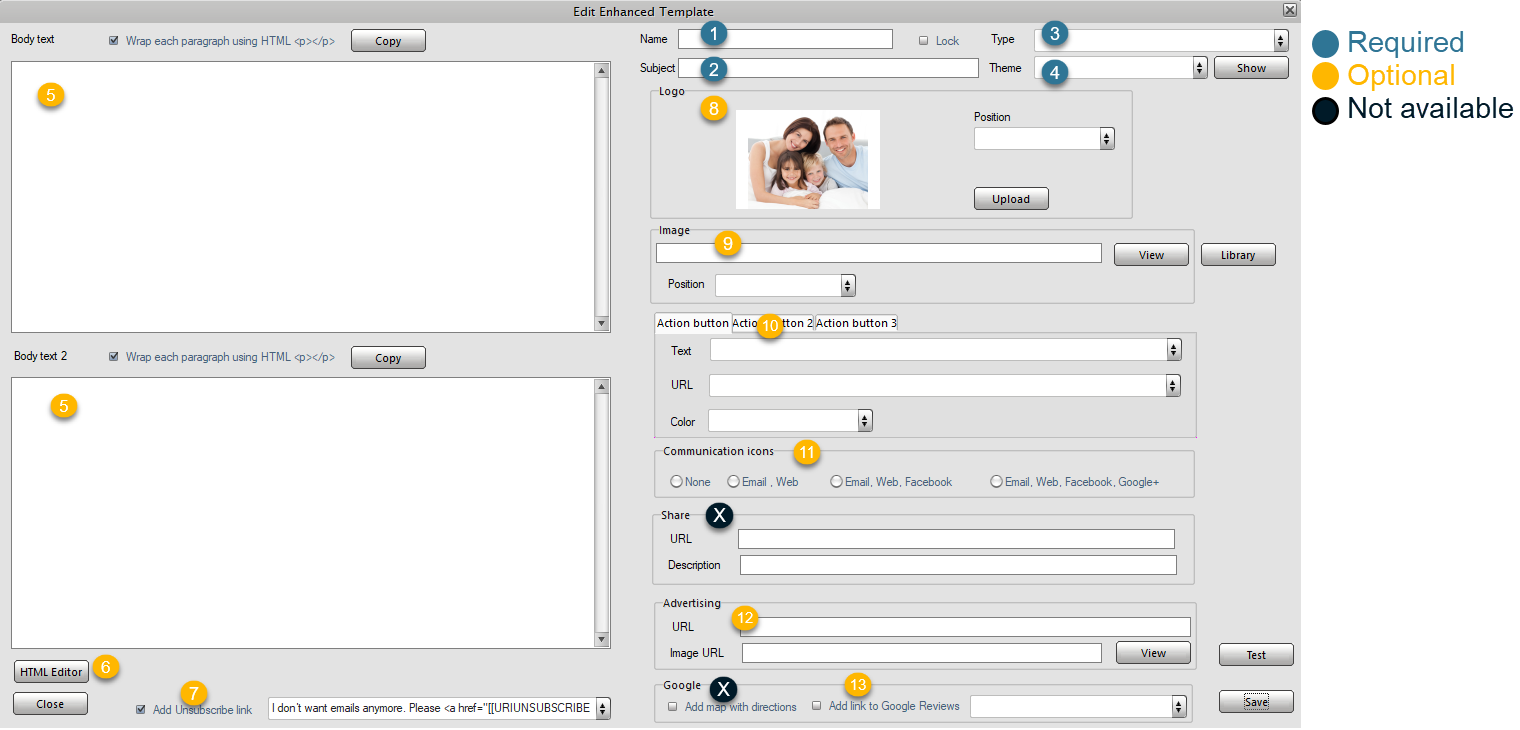Enable the Lock checkbox
This screenshot has width=1520, height=730.
click(x=923, y=41)
